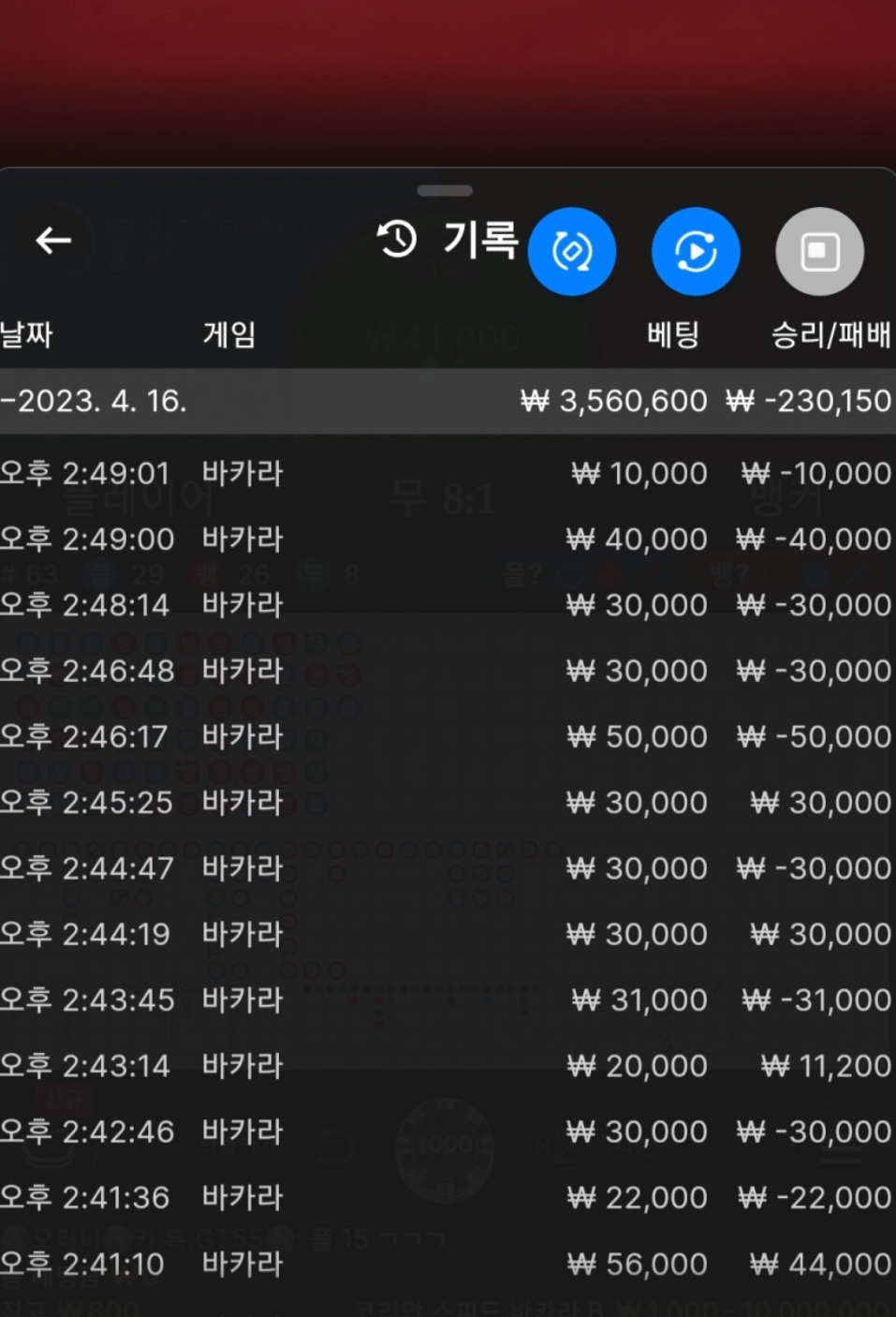Collapse the 2023. 4. 16. date group
The height and width of the screenshot is (1317, 896).
tap(94, 401)
